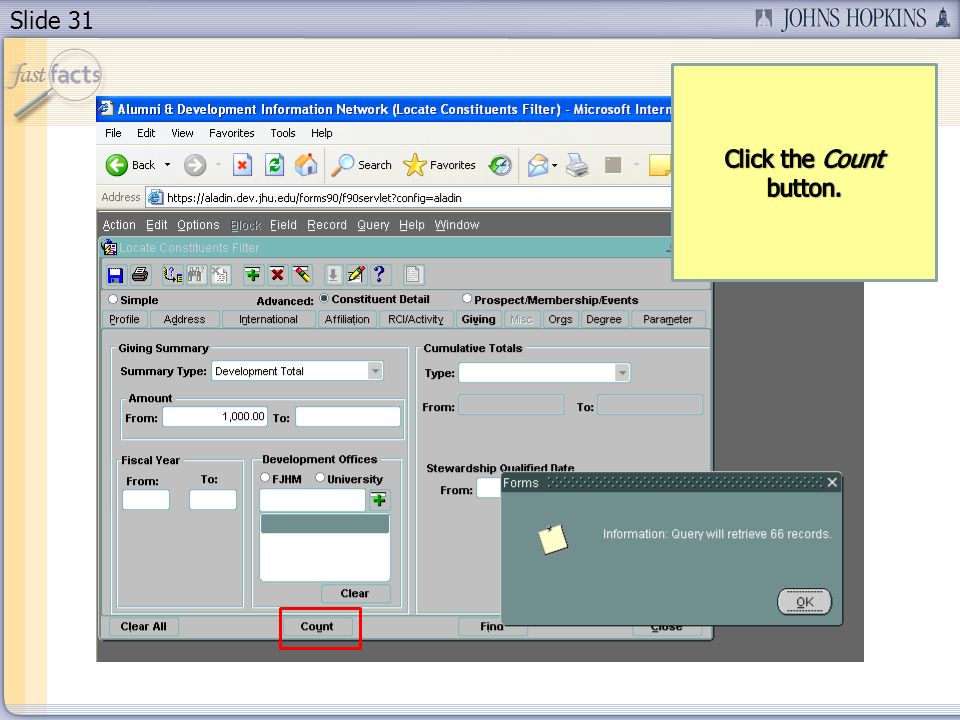Click the browser Back arrow icon
This screenshot has height=720, width=960.
pos(116,165)
